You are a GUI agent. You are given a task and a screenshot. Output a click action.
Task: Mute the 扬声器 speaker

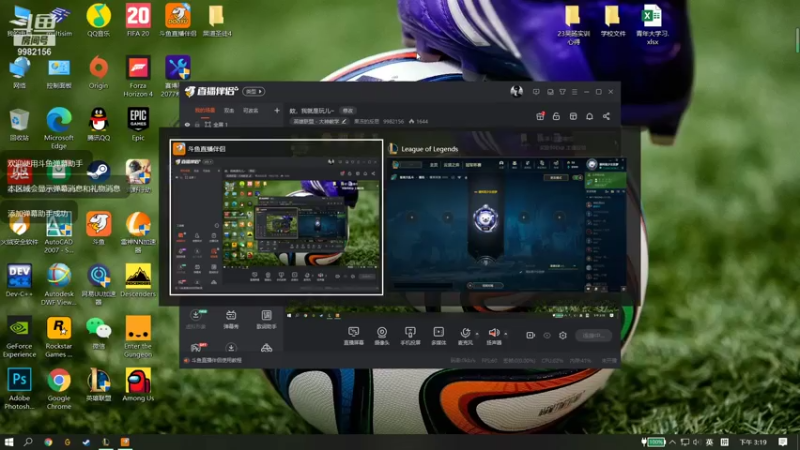point(494,336)
